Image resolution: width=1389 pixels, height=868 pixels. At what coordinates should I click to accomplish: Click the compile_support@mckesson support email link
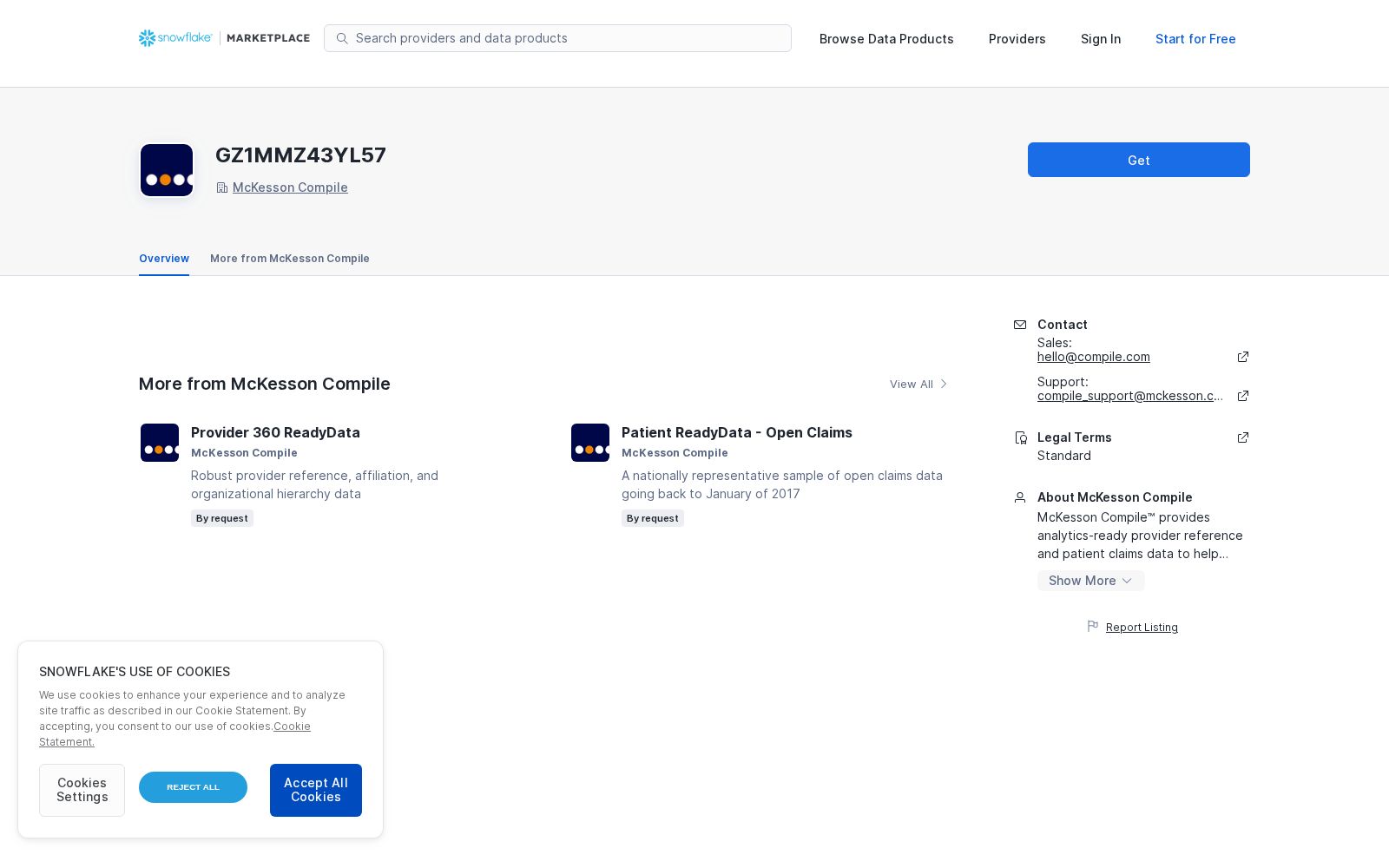[x=1130, y=396]
